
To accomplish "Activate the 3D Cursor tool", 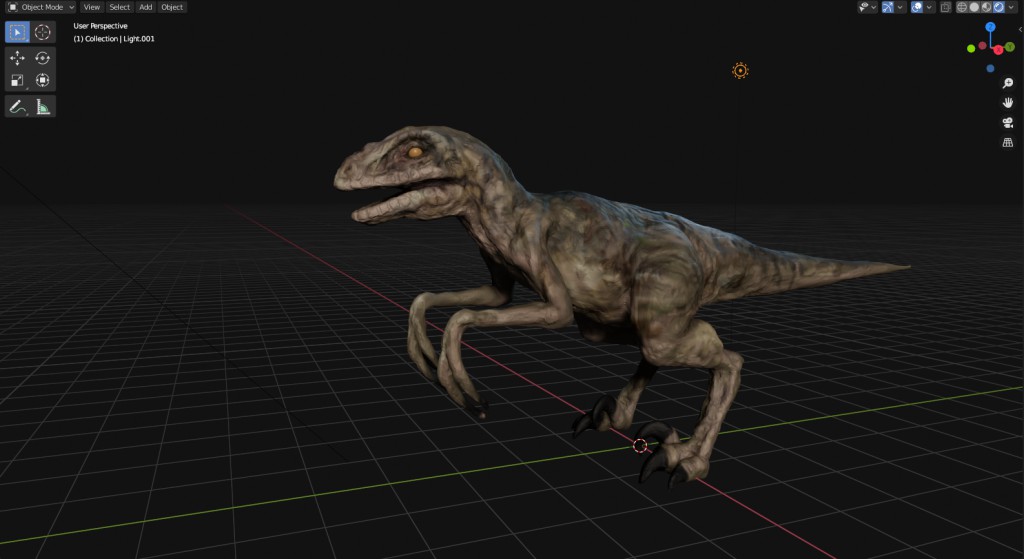I will point(43,32).
